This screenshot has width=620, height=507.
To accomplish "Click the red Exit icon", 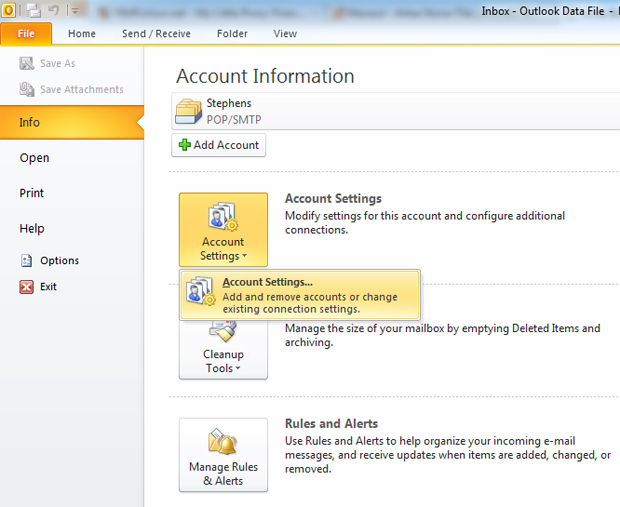I will pyautogui.click(x=26, y=287).
